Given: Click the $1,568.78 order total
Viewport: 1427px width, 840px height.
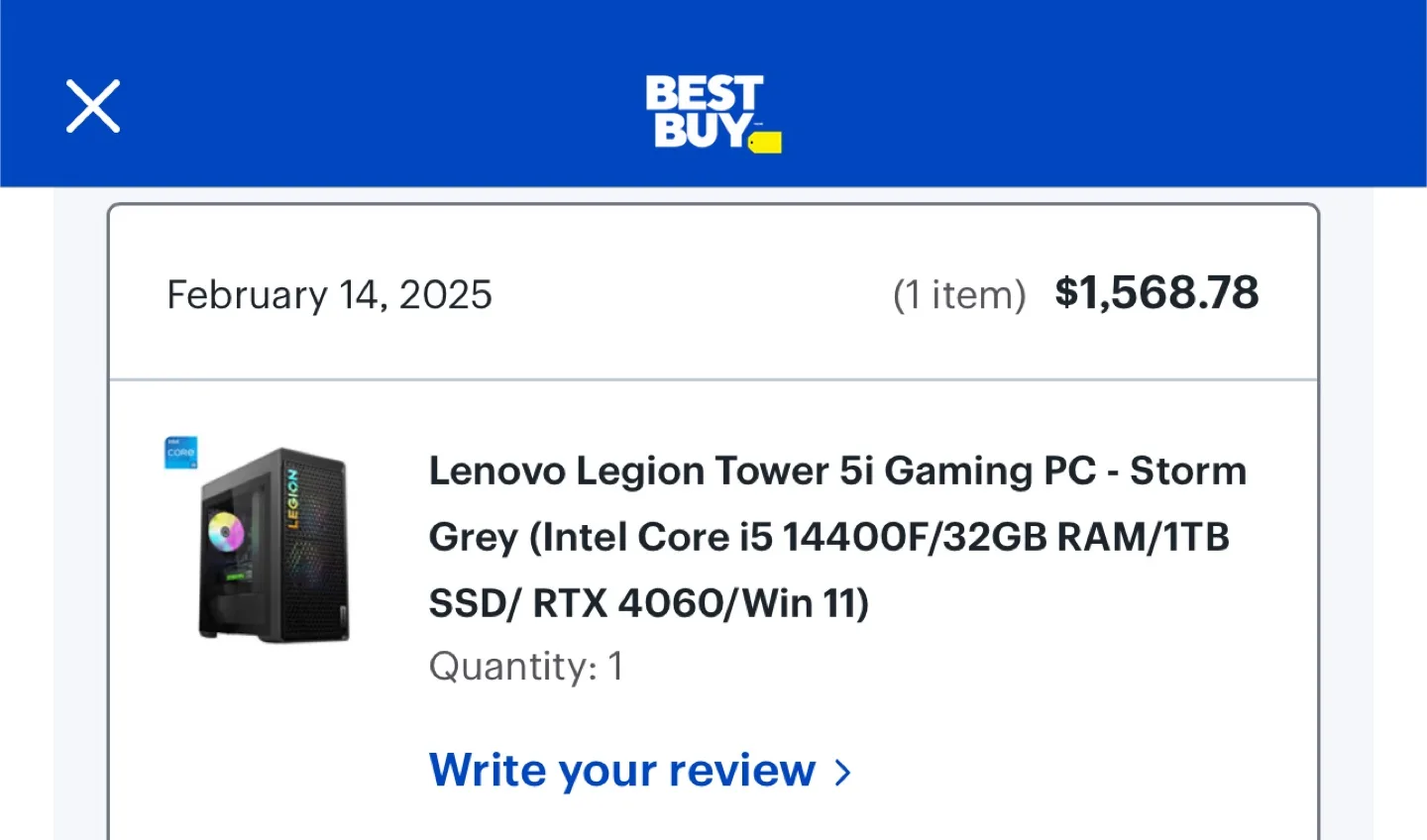Looking at the screenshot, I should (x=1156, y=292).
